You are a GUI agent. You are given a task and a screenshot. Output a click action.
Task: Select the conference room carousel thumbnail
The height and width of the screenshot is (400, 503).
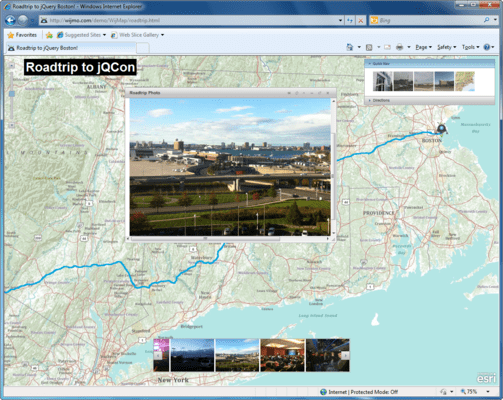tap(282, 355)
